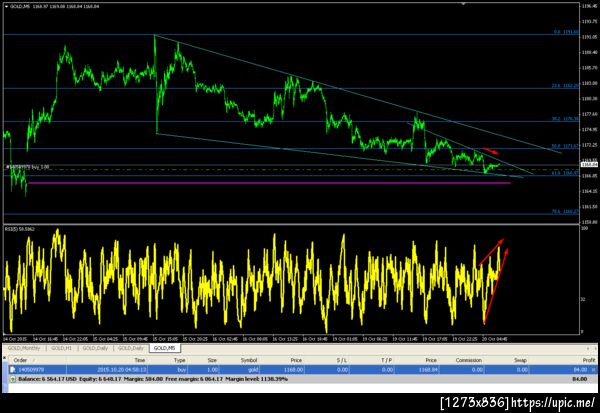Click the 1.00 size cell
Image resolution: width=600 pixels, height=413 pixels.
click(212, 370)
